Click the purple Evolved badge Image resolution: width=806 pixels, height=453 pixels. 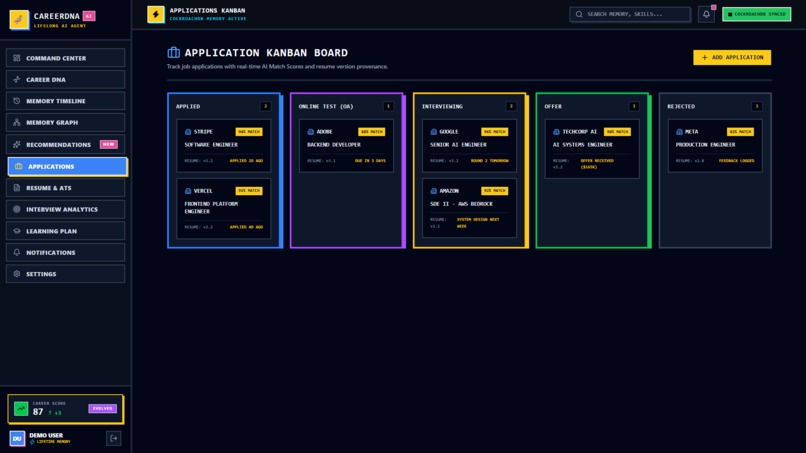click(x=102, y=408)
